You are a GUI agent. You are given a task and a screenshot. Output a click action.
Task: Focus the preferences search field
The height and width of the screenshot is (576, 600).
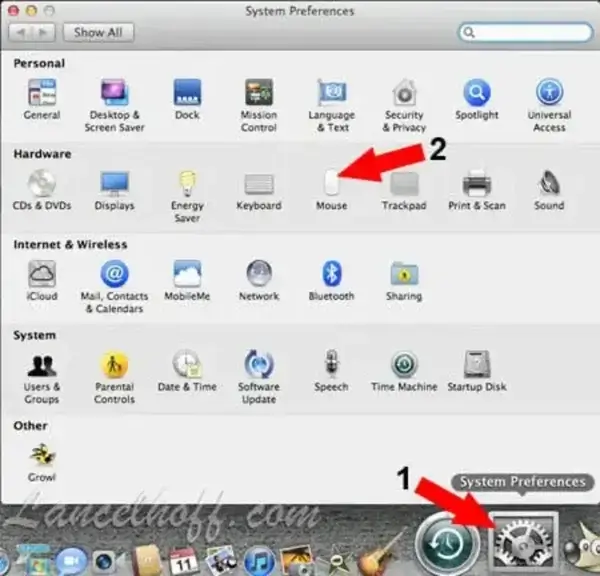(526, 32)
